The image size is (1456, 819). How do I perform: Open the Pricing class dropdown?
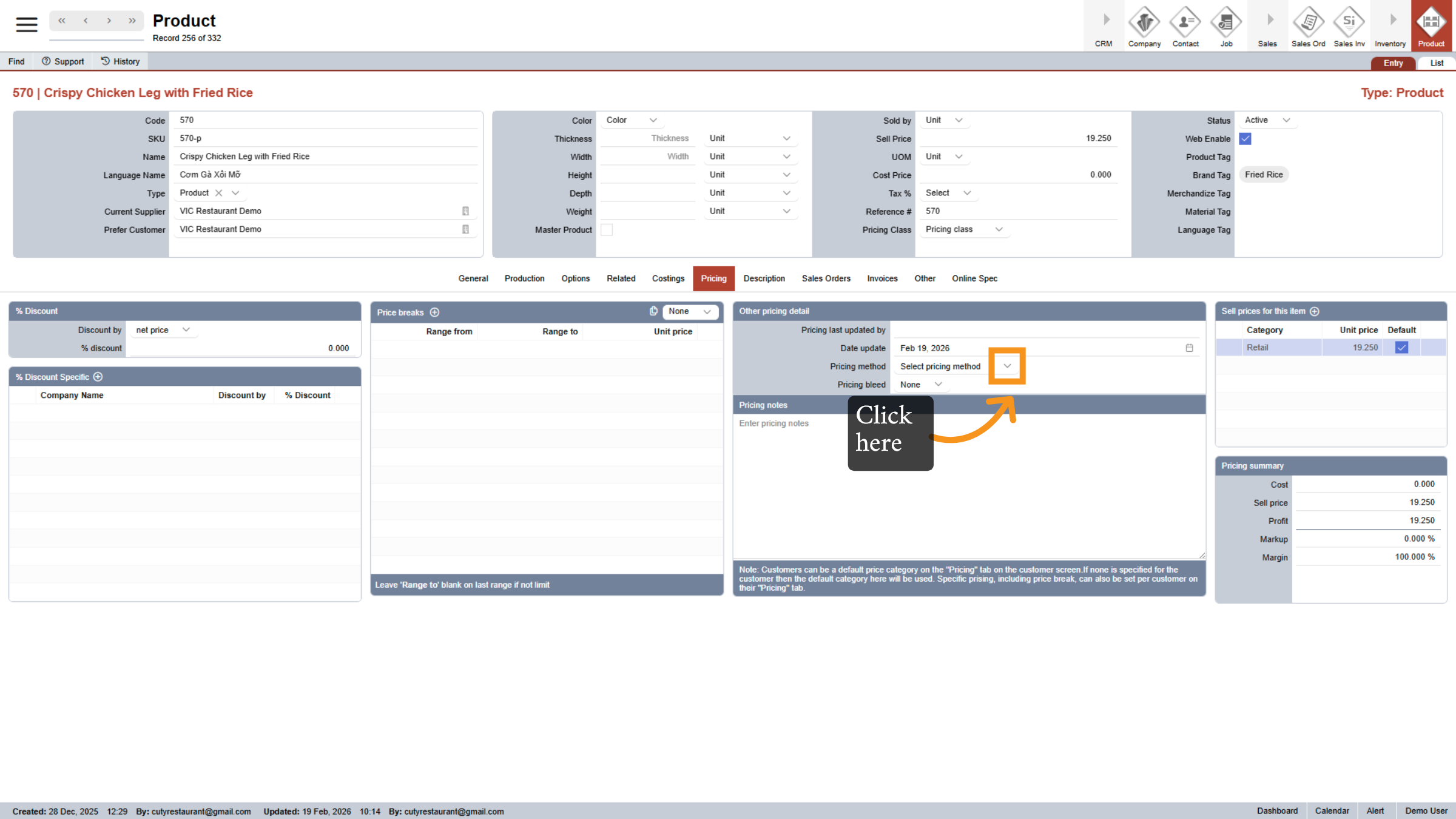pyautogui.click(x=999, y=229)
